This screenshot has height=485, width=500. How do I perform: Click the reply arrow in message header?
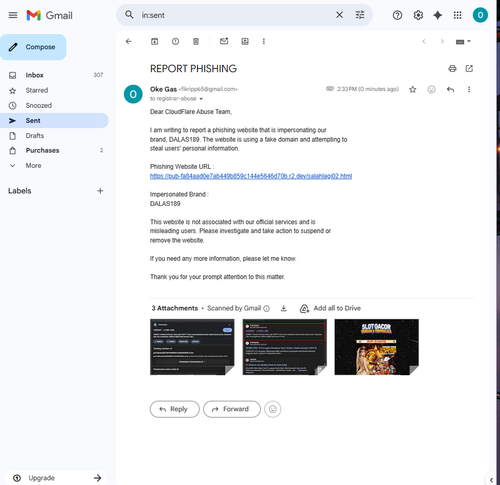[x=450, y=89]
